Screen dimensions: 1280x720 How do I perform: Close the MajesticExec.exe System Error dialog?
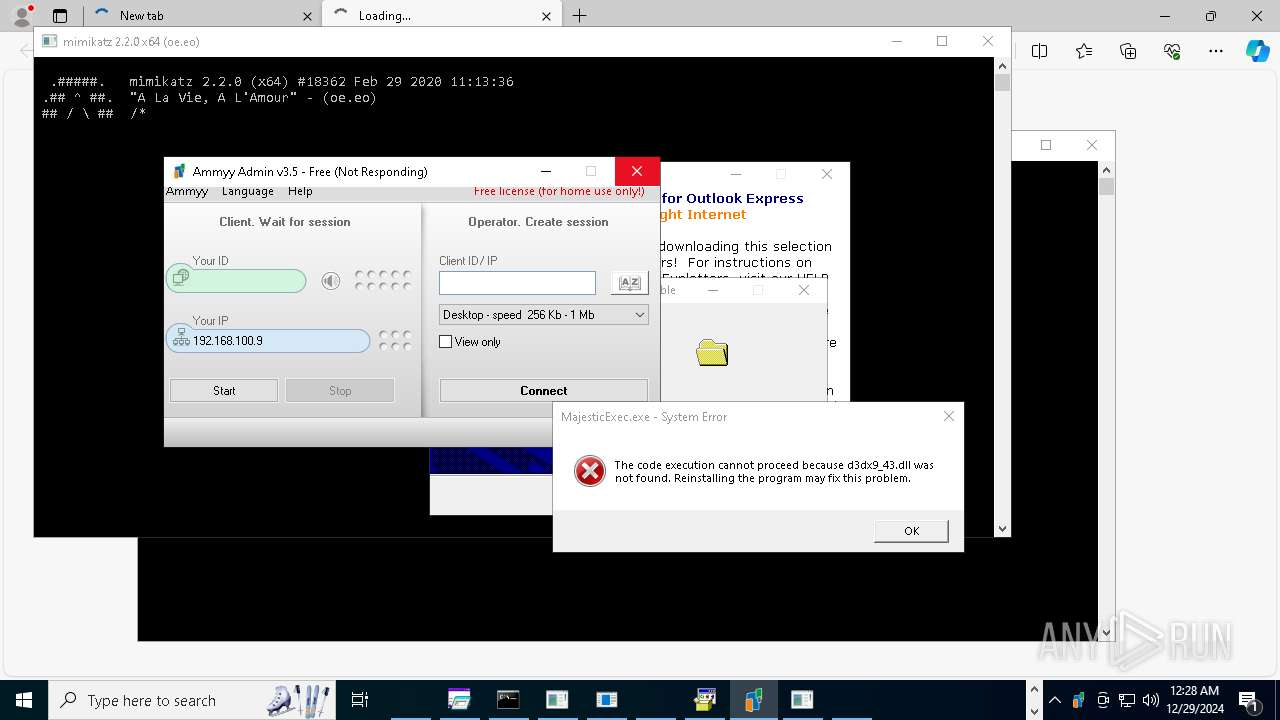pos(949,416)
